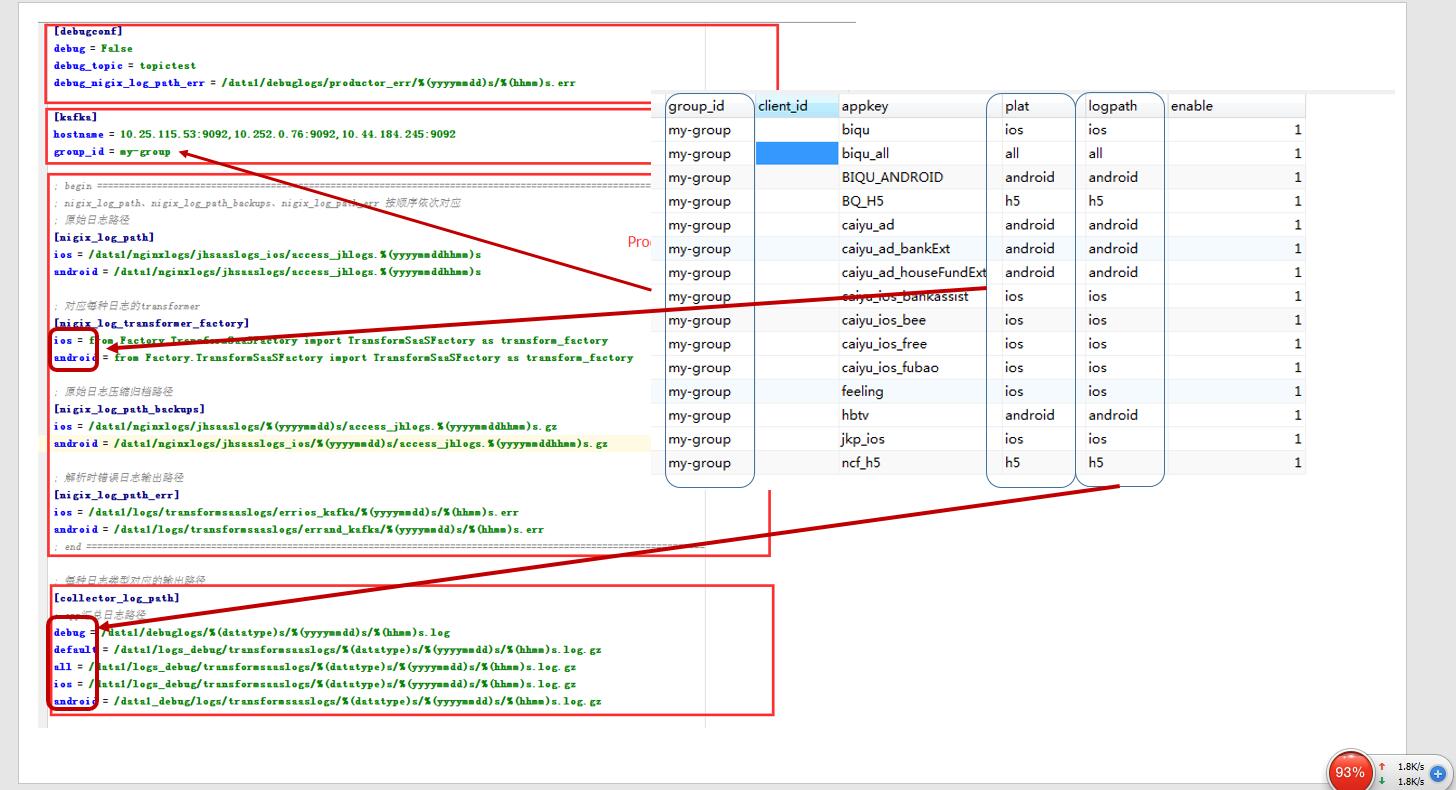Click the enable value in the feeling row
The width and height of the screenshot is (1456, 790).
1298,391
